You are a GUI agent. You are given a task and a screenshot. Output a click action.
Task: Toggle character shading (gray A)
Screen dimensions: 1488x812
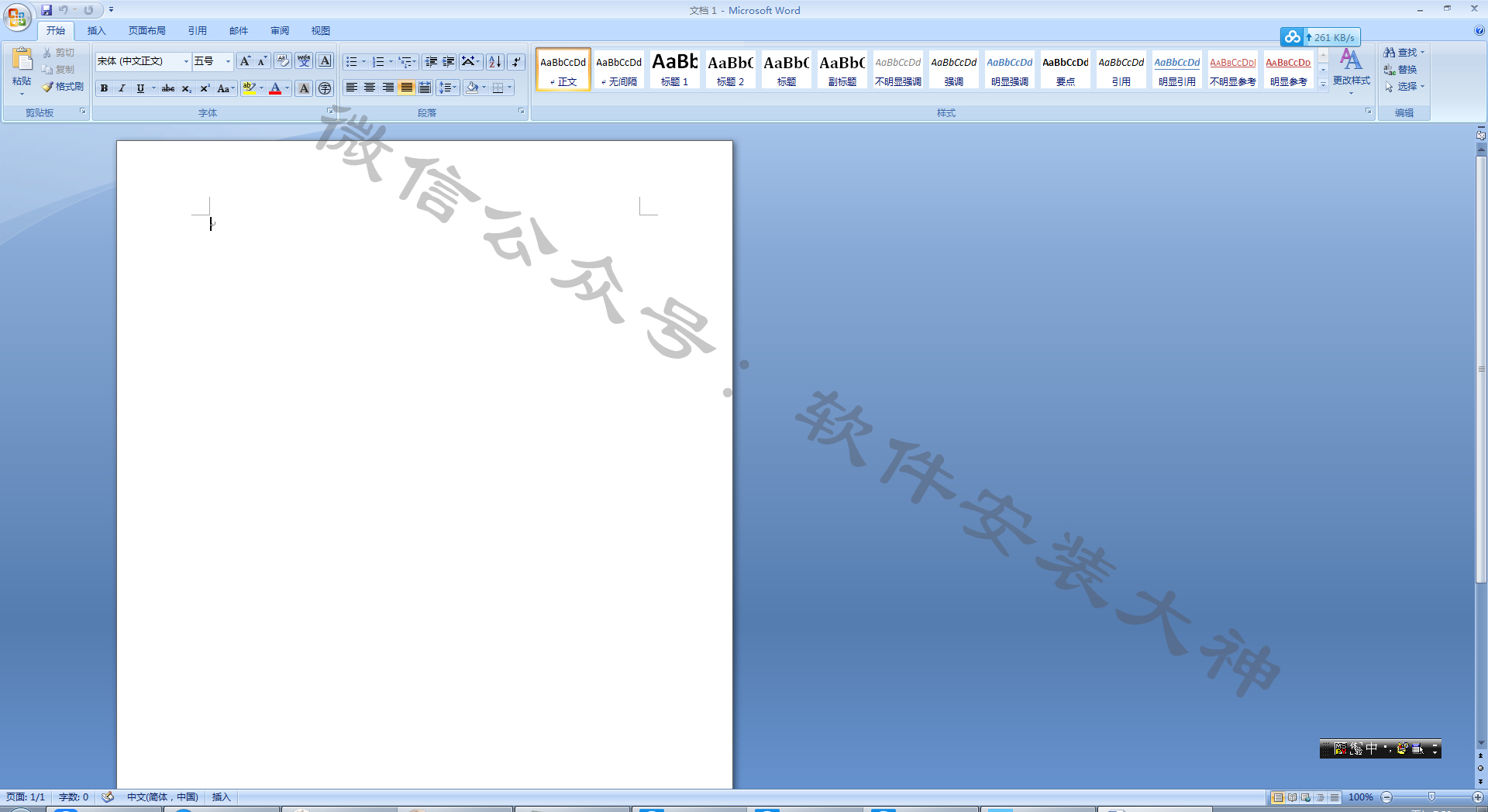pos(304,88)
